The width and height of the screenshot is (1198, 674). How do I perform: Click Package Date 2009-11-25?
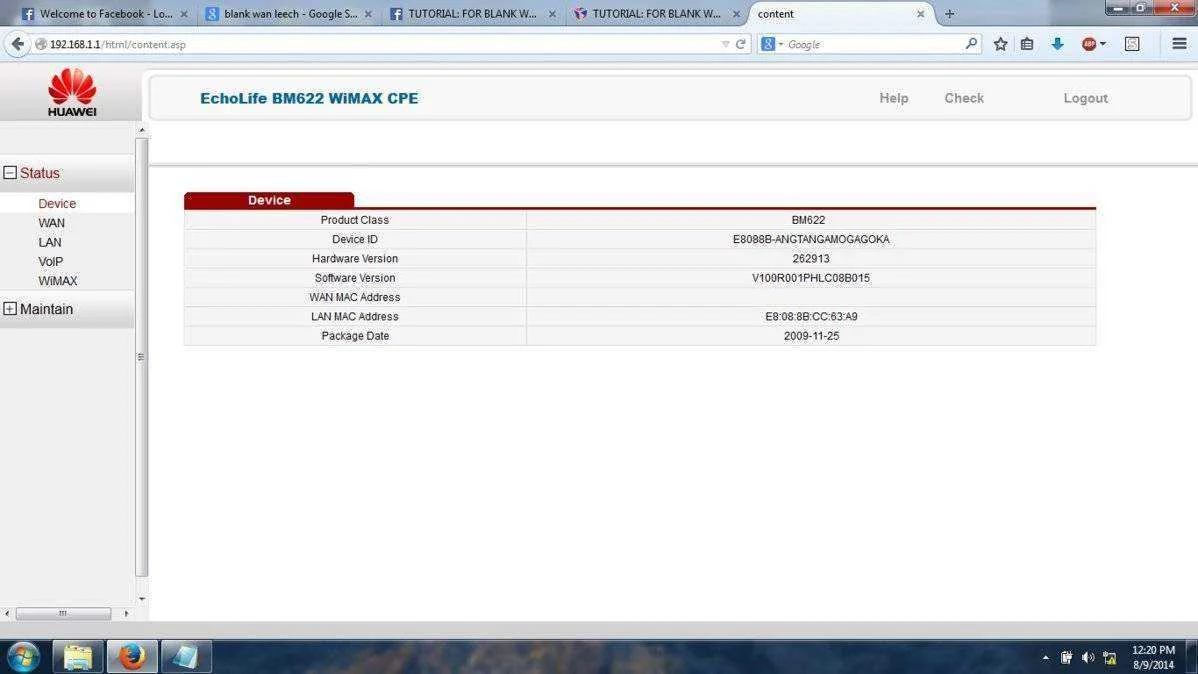(x=811, y=335)
